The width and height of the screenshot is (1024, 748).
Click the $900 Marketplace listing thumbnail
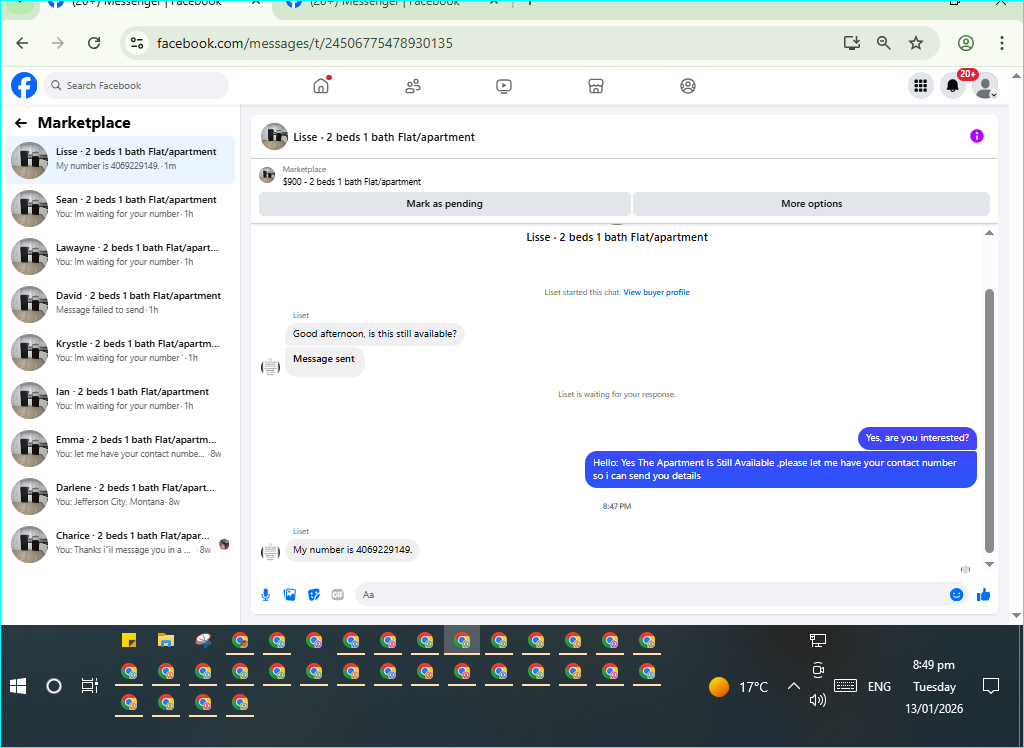(x=267, y=175)
